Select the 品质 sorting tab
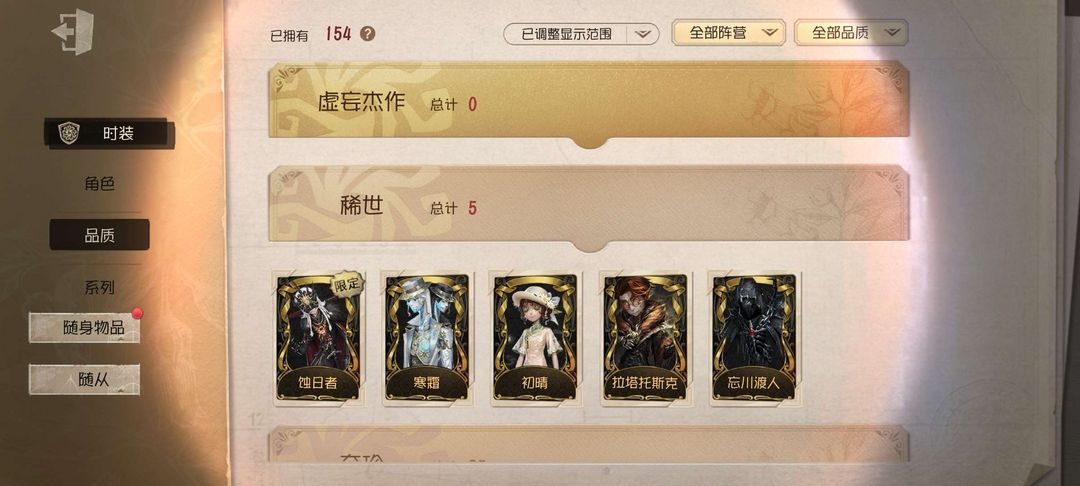The image size is (1080, 486). pyautogui.click(x=99, y=235)
